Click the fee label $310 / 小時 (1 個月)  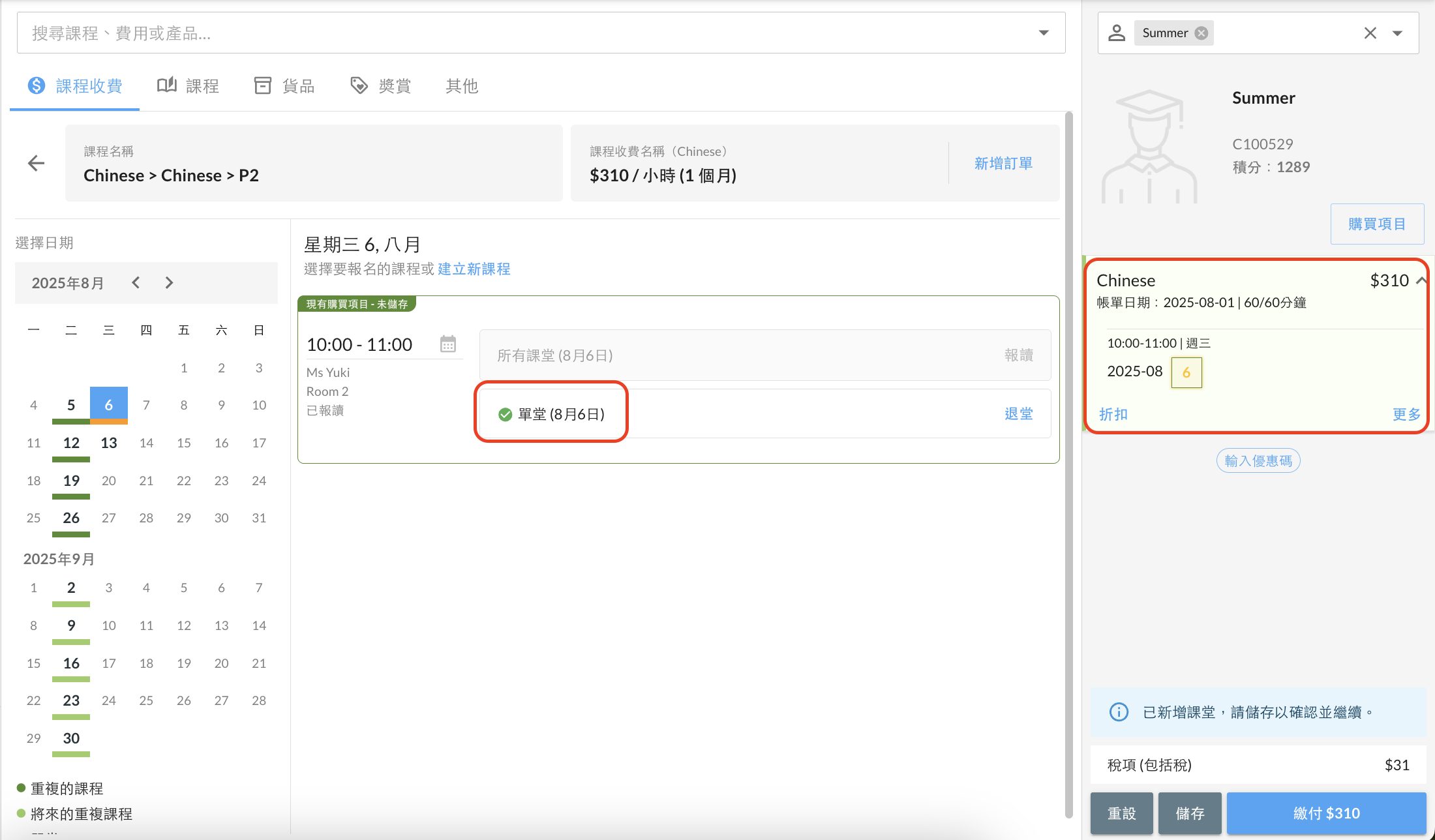point(663,175)
